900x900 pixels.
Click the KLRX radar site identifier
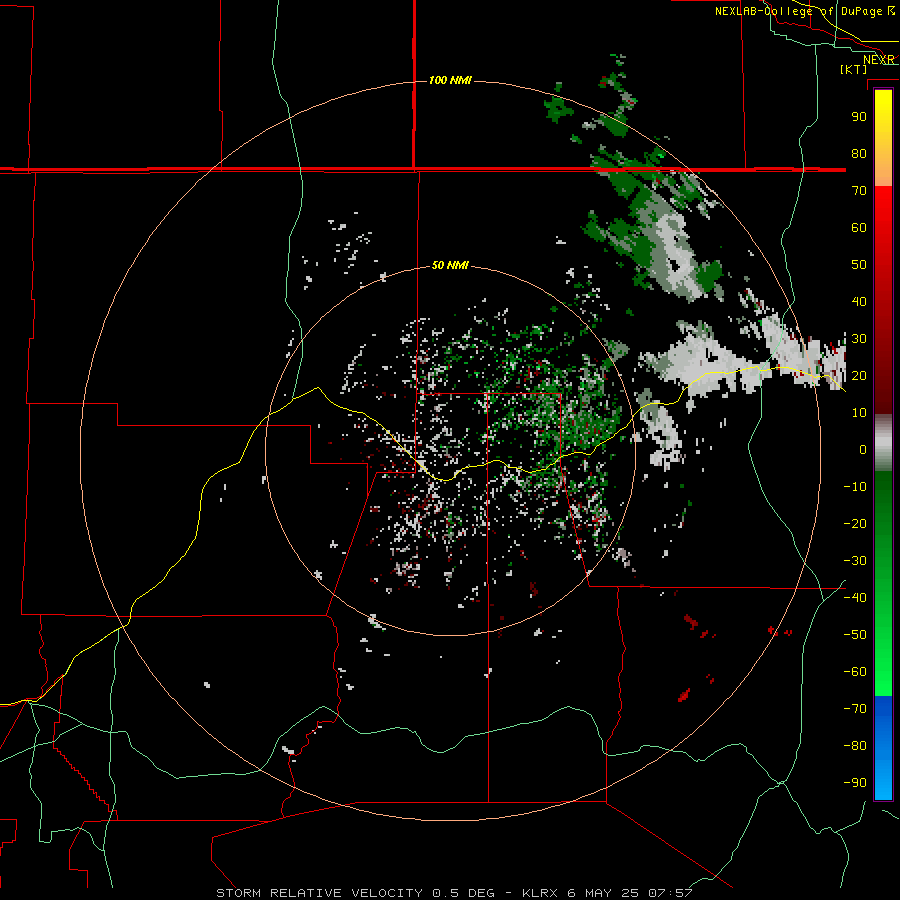point(540,893)
